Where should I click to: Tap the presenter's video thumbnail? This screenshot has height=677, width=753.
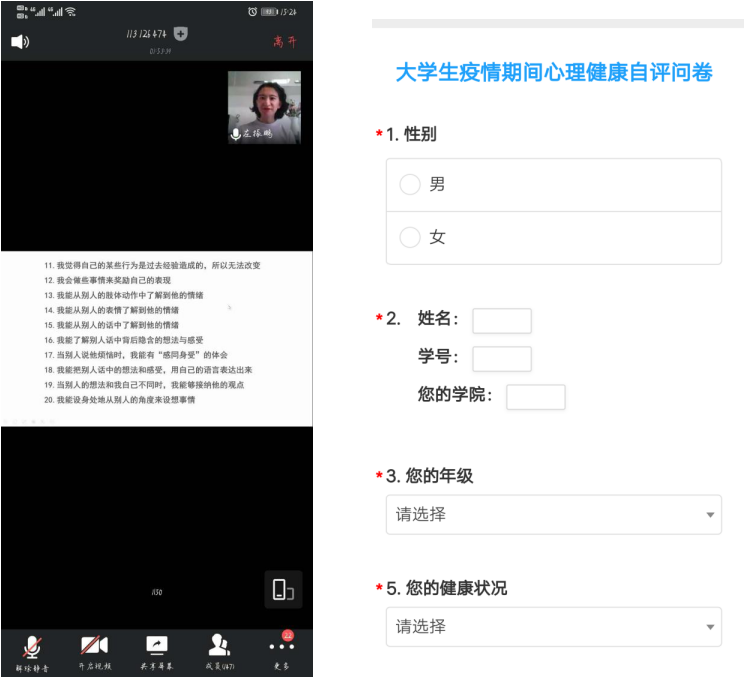[x=264, y=107]
